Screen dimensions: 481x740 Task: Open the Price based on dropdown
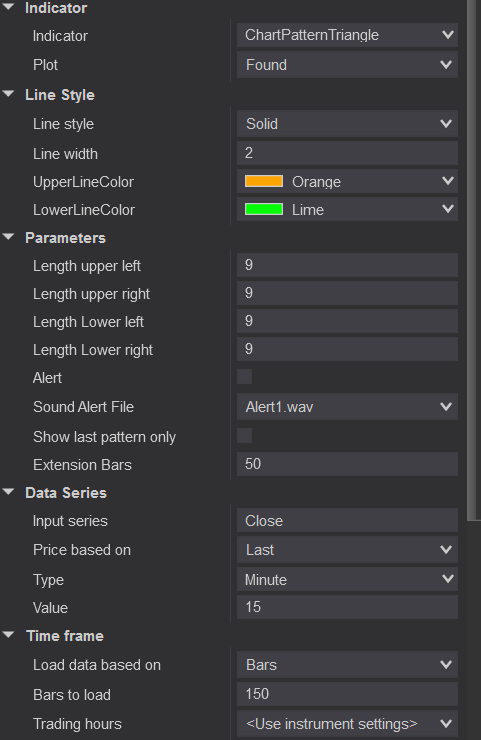tap(347, 549)
